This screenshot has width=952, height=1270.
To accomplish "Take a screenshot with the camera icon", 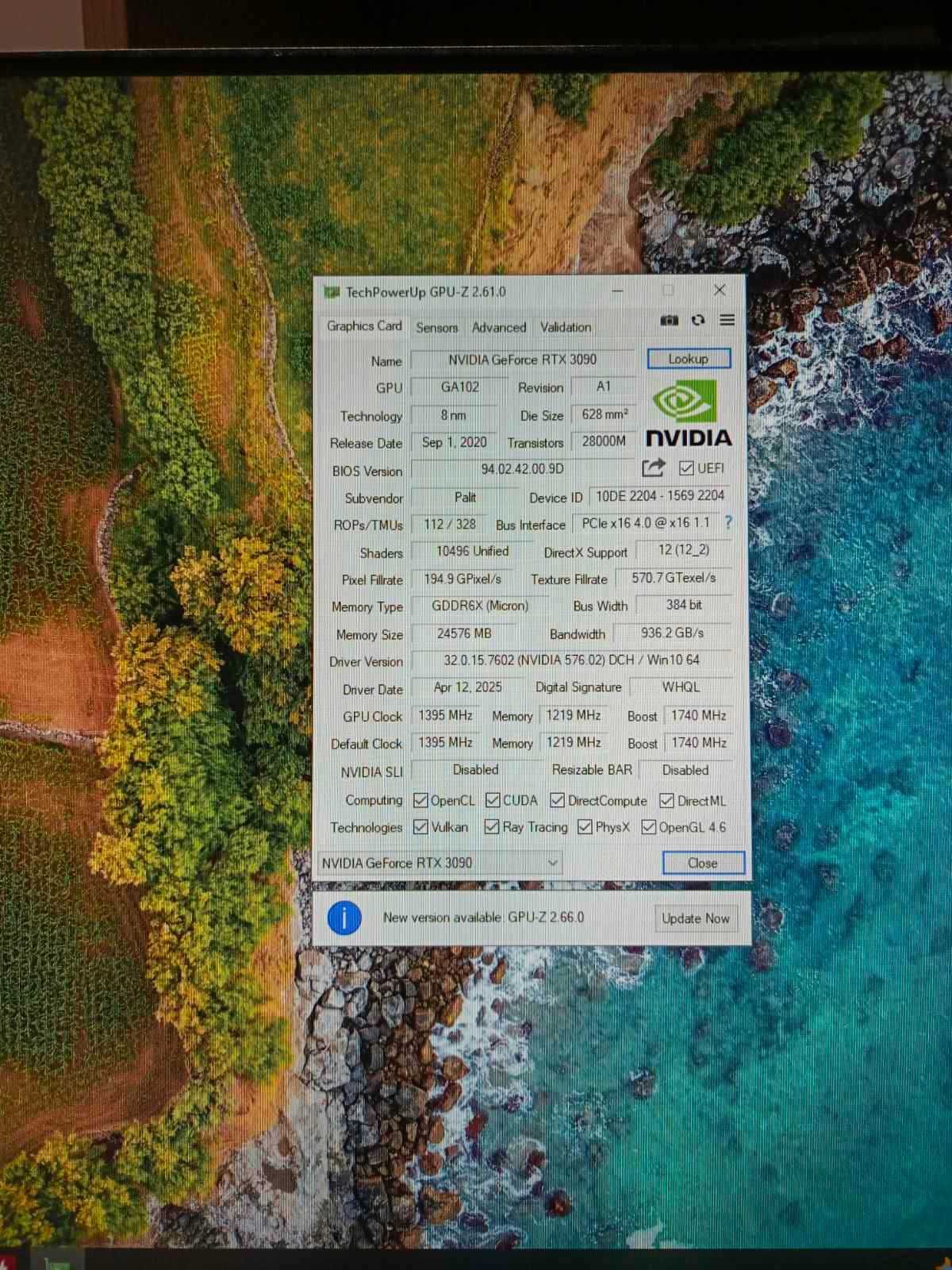I will [670, 320].
